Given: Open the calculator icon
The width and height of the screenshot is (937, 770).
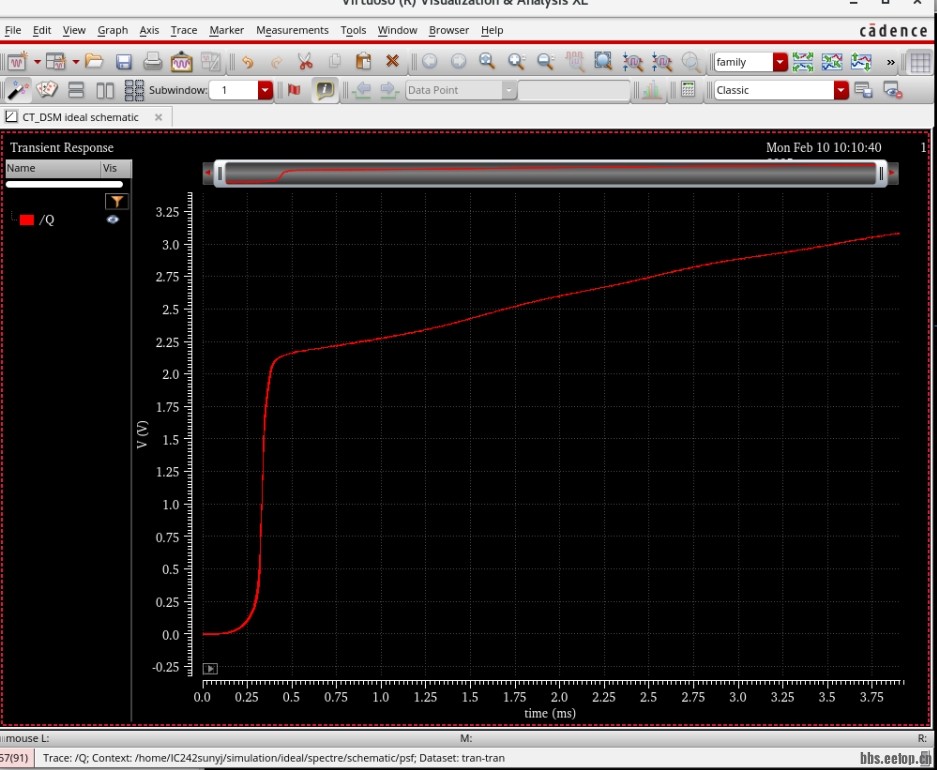Looking at the screenshot, I should (688, 90).
